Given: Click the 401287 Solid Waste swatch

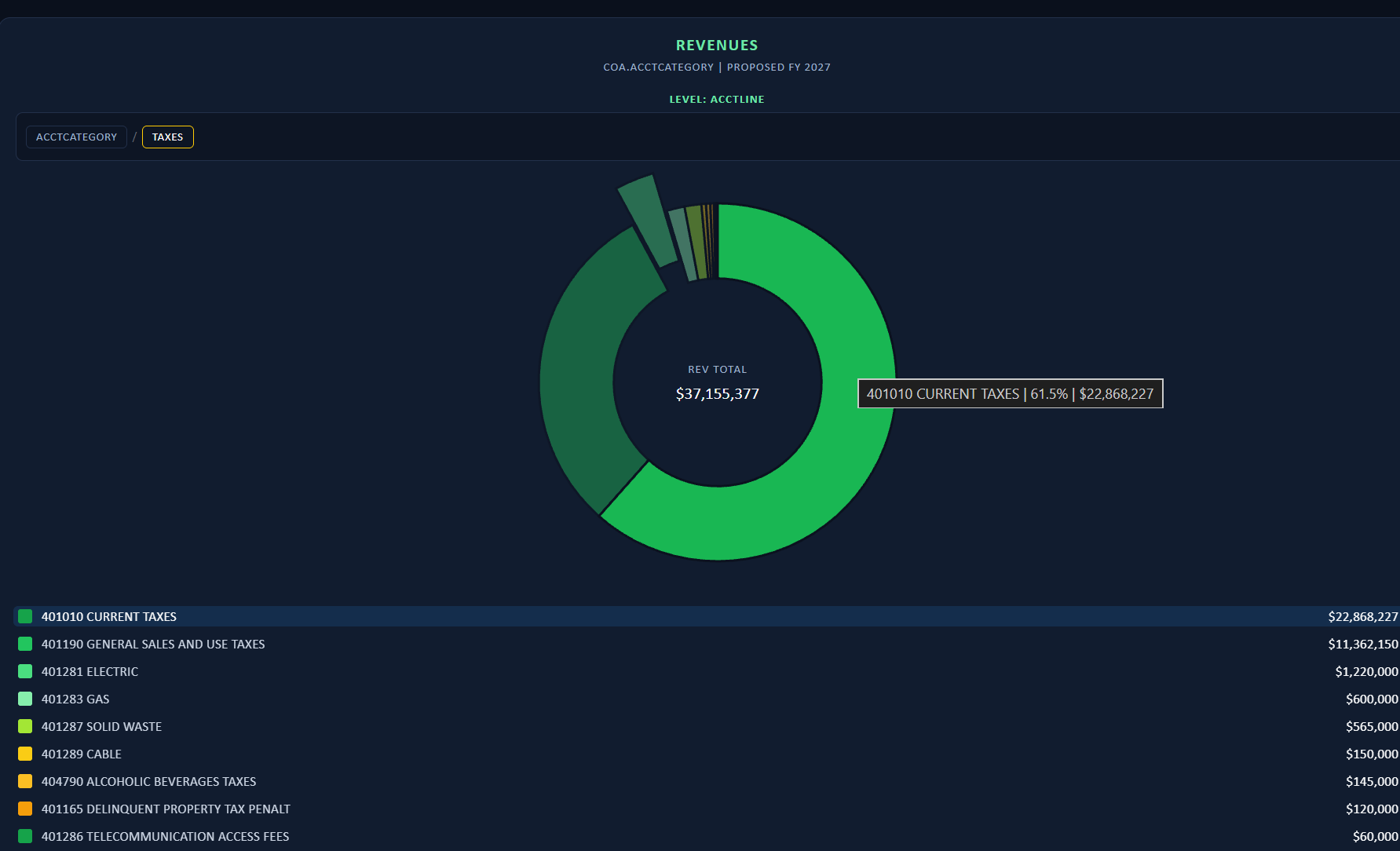Looking at the screenshot, I should (x=25, y=726).
